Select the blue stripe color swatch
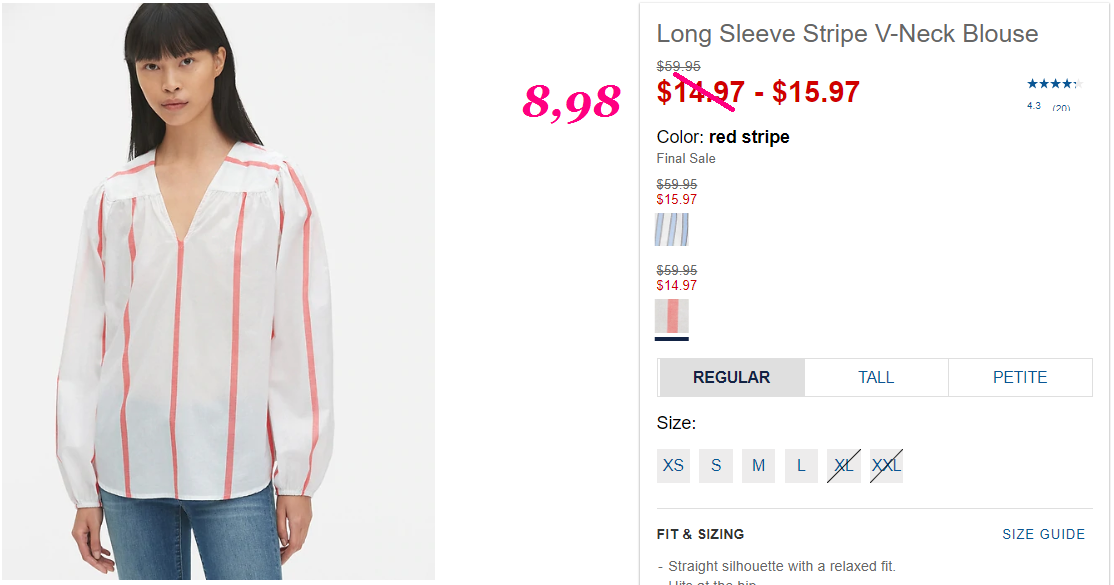This screenshot has height=585, width=1114. 671,230
